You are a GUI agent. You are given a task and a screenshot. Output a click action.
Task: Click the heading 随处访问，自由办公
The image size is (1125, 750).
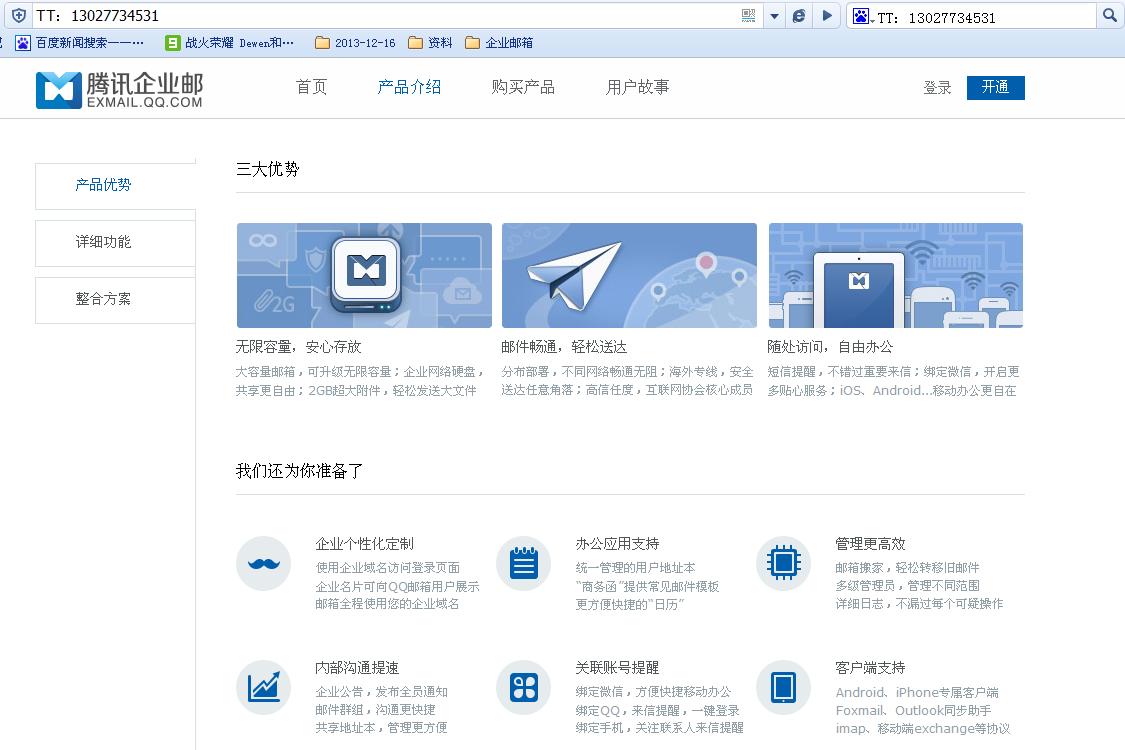[x=830, y=347]
